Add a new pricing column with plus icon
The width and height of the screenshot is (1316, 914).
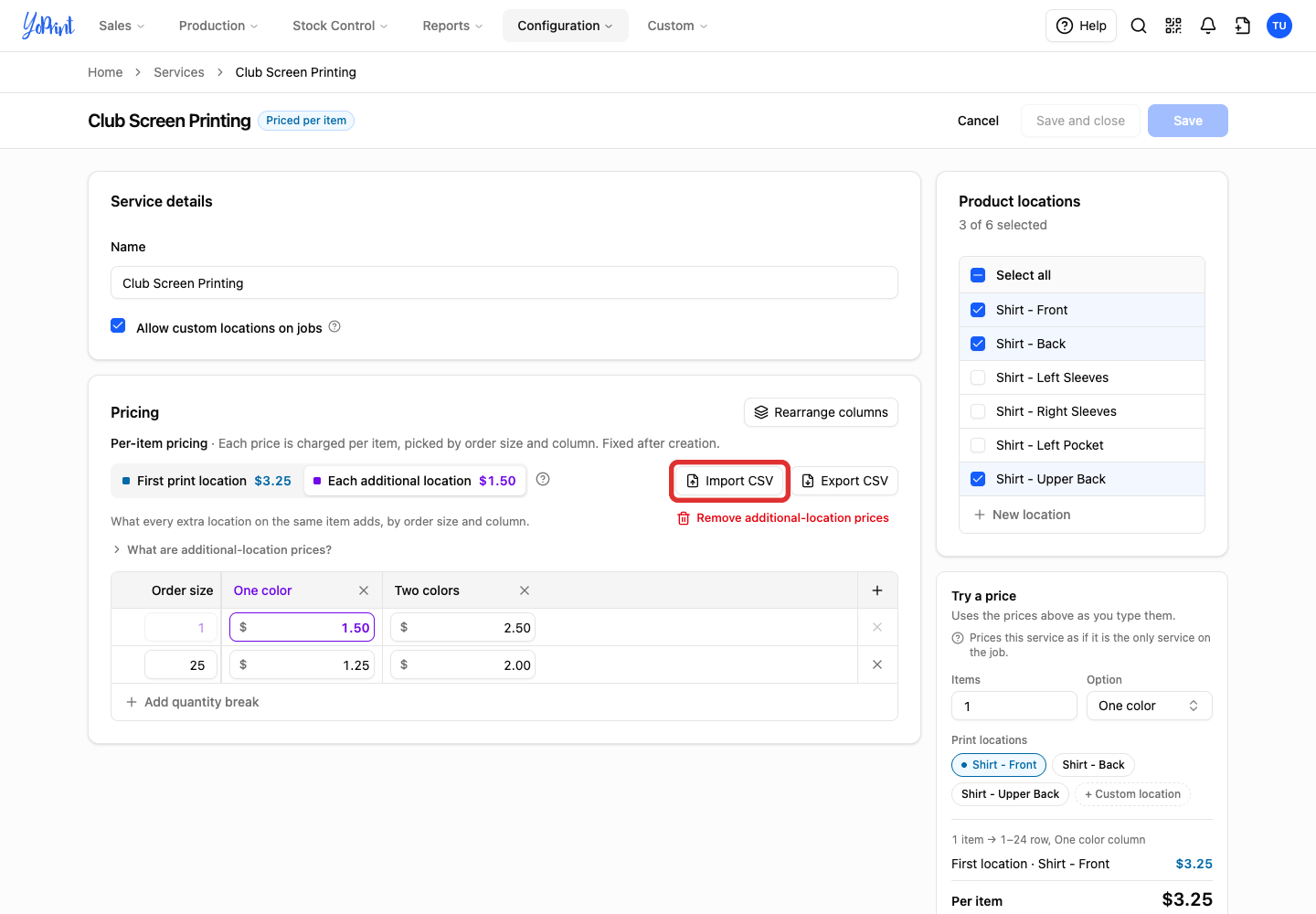(x=877, y=590)
